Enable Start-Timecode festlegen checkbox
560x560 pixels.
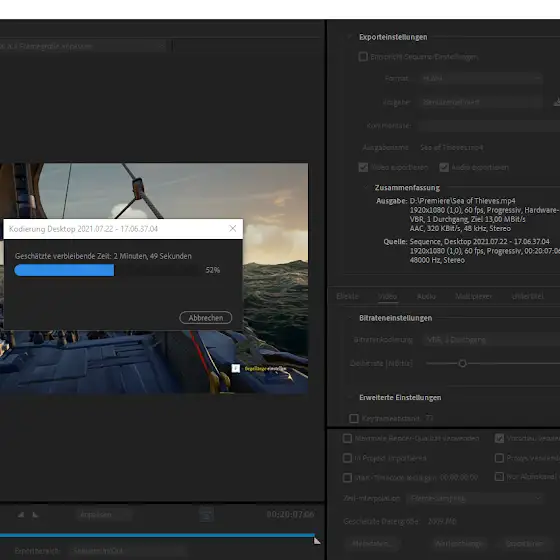point(347,478)
